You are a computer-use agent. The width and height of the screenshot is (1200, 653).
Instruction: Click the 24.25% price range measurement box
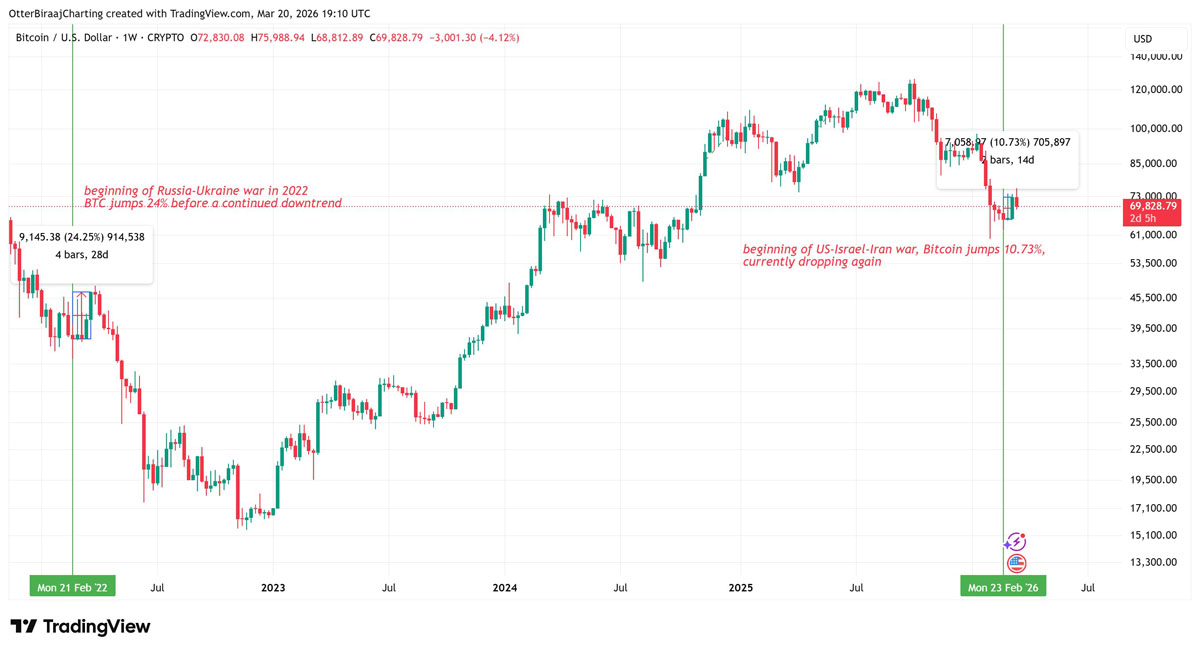pyautogui.click(x=82, y=246)
